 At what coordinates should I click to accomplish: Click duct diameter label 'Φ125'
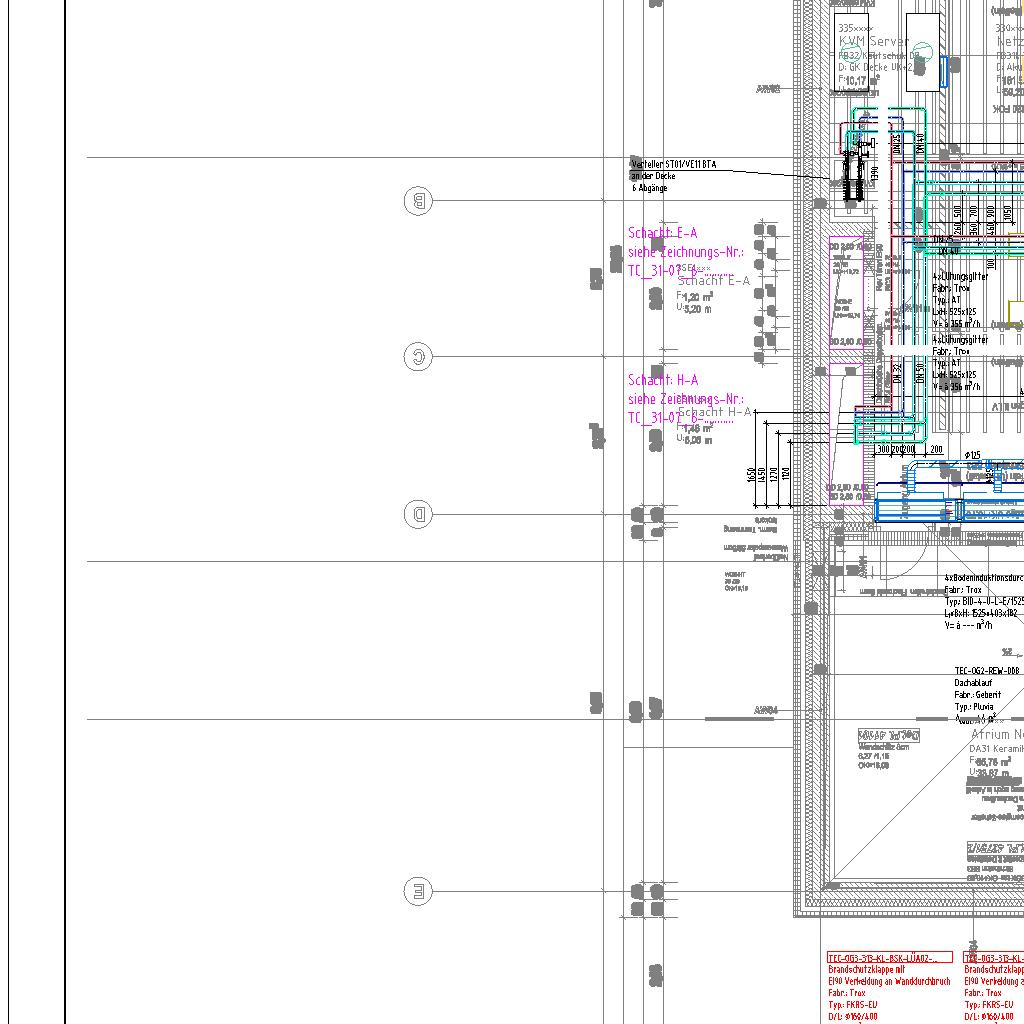(x=972, y=455)
